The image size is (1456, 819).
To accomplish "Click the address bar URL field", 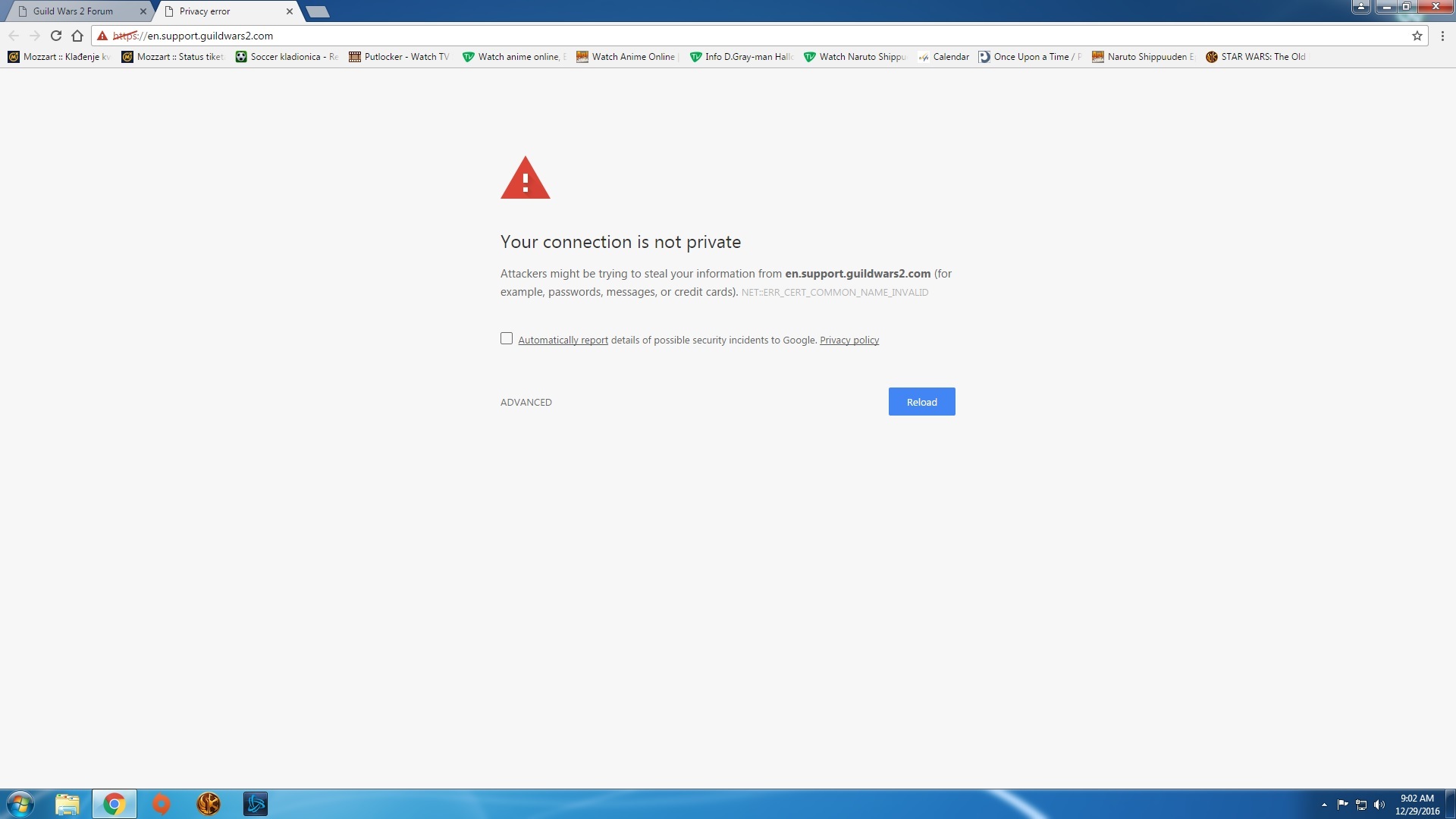I will (x=758, y=36).
